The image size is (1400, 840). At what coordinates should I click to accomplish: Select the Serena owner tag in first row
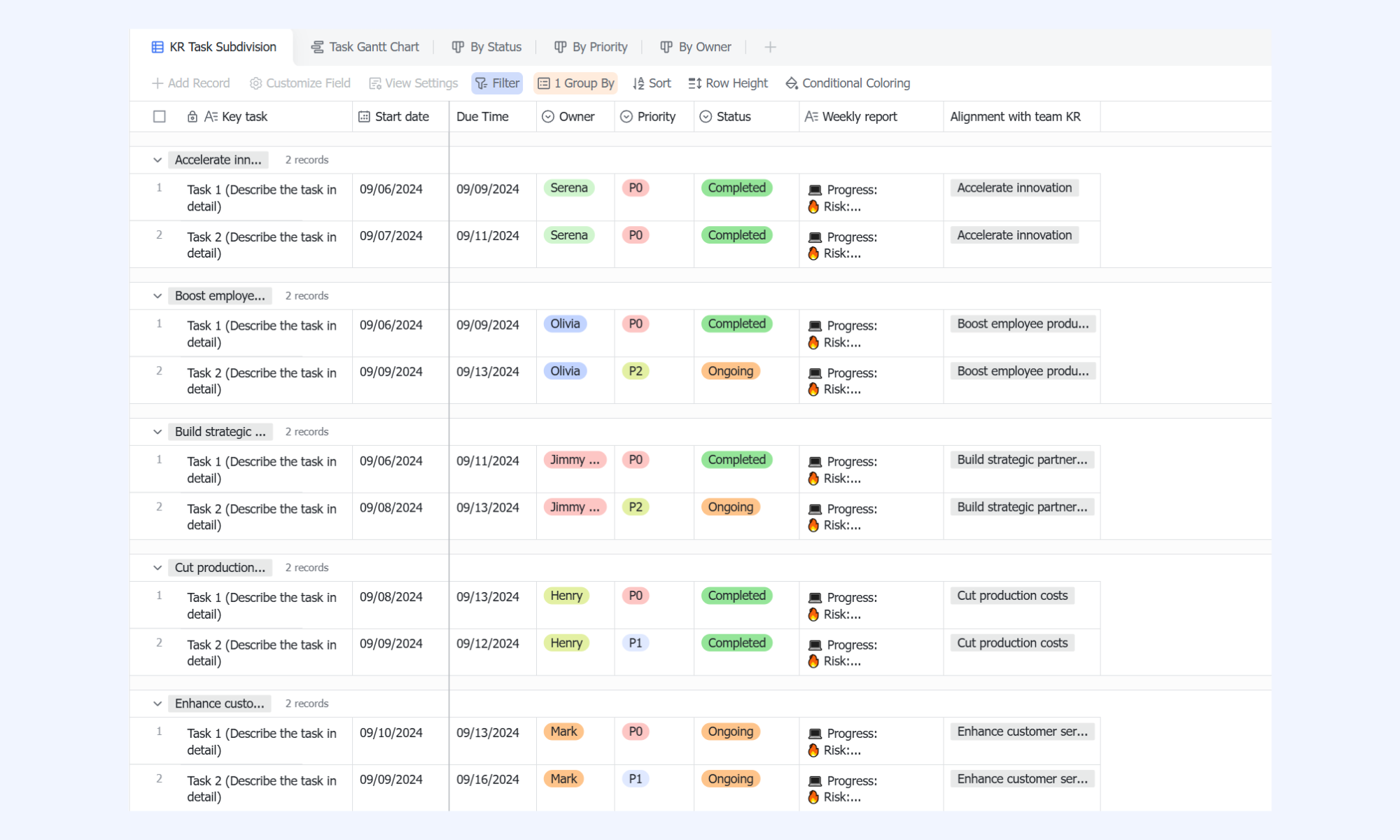568,188
